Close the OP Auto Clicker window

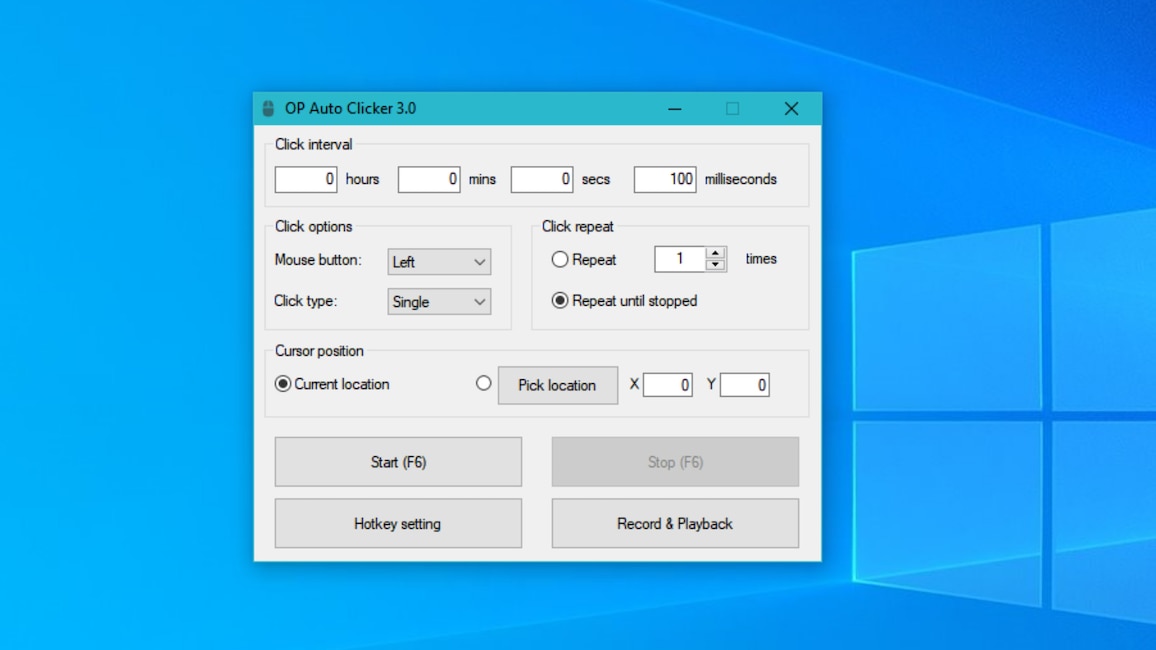point(791,108)
